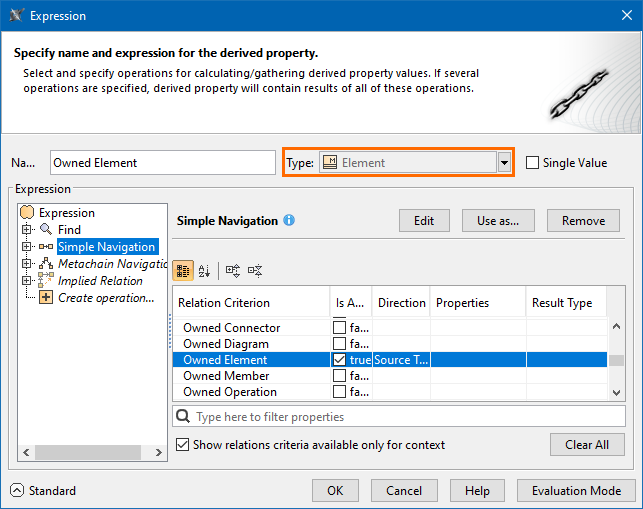Uncheck the Owned Element Is Applied checkbox

click(340, 360)
